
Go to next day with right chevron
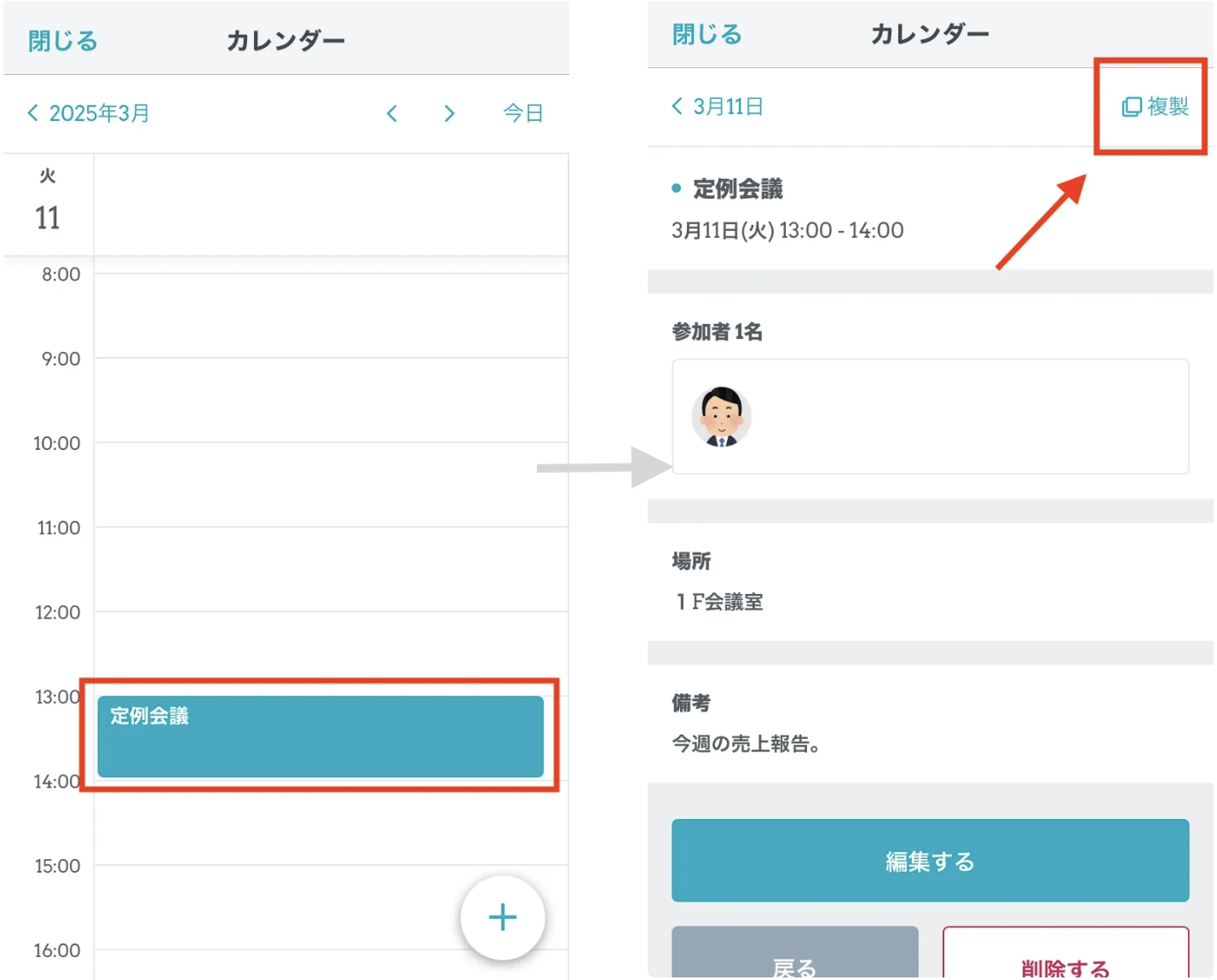[449, 113]
